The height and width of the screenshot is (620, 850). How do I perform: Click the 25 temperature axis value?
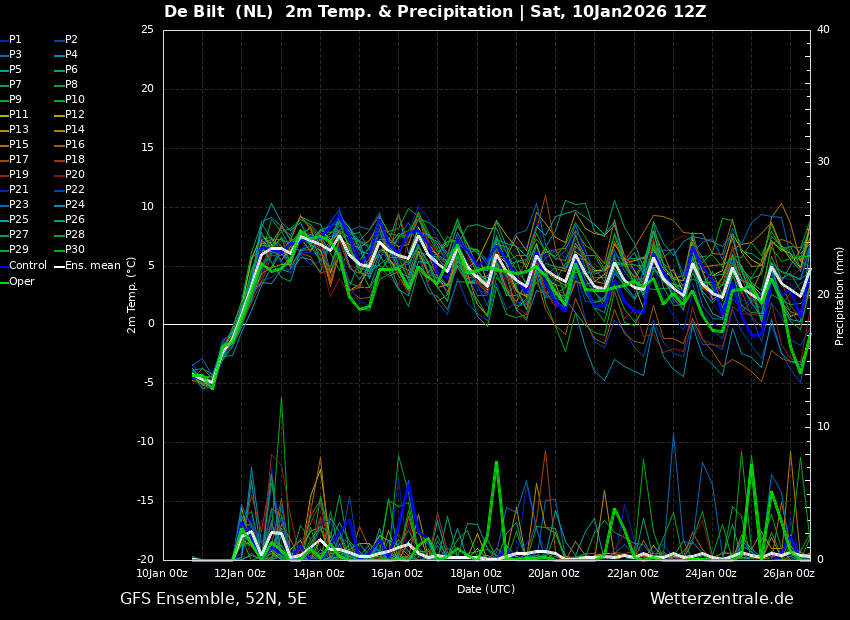tap(147, 30)
